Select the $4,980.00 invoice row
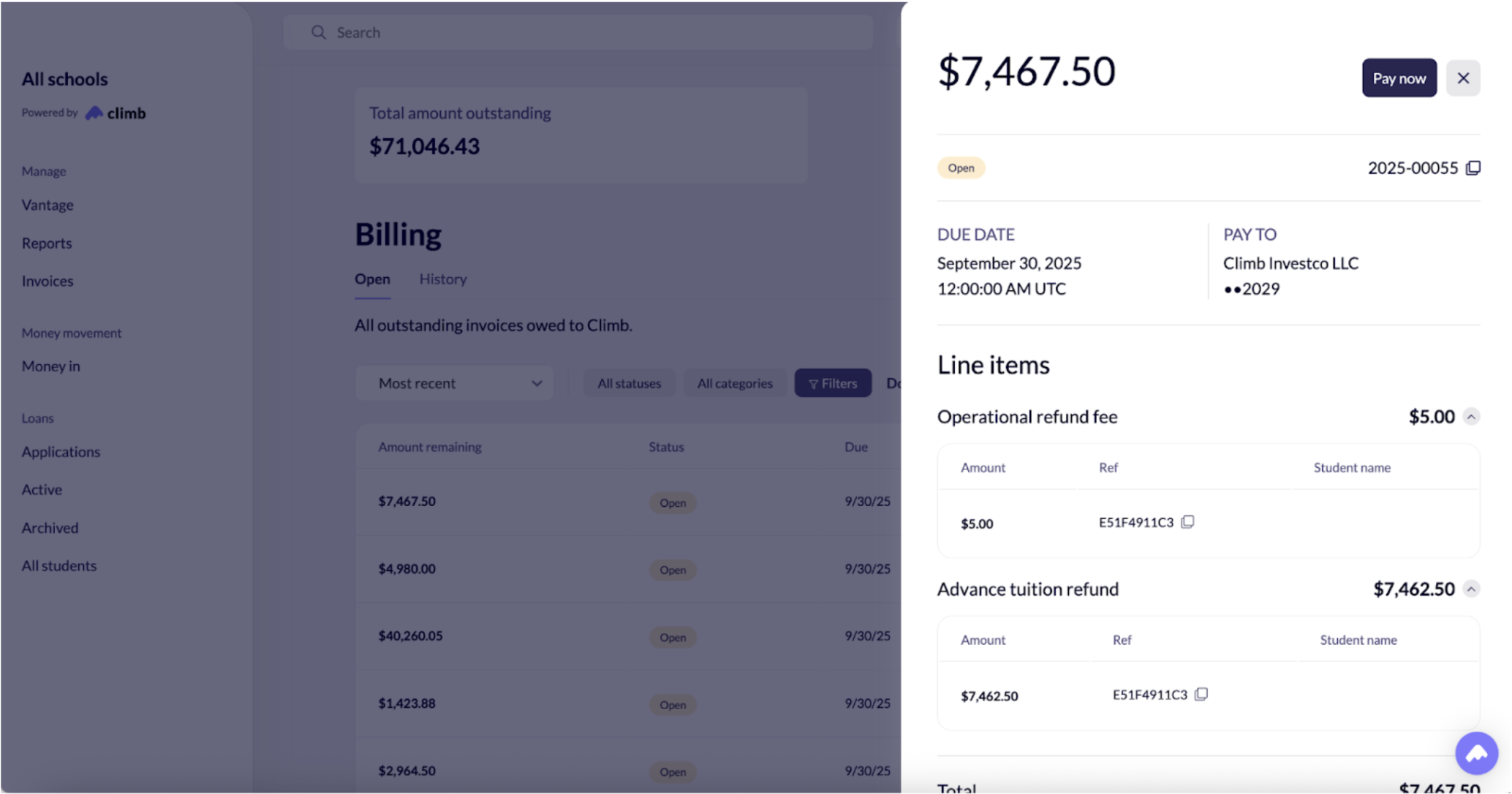Viewport: 1512px width, 794px height. pyautogui.click(x=407, y=569)
